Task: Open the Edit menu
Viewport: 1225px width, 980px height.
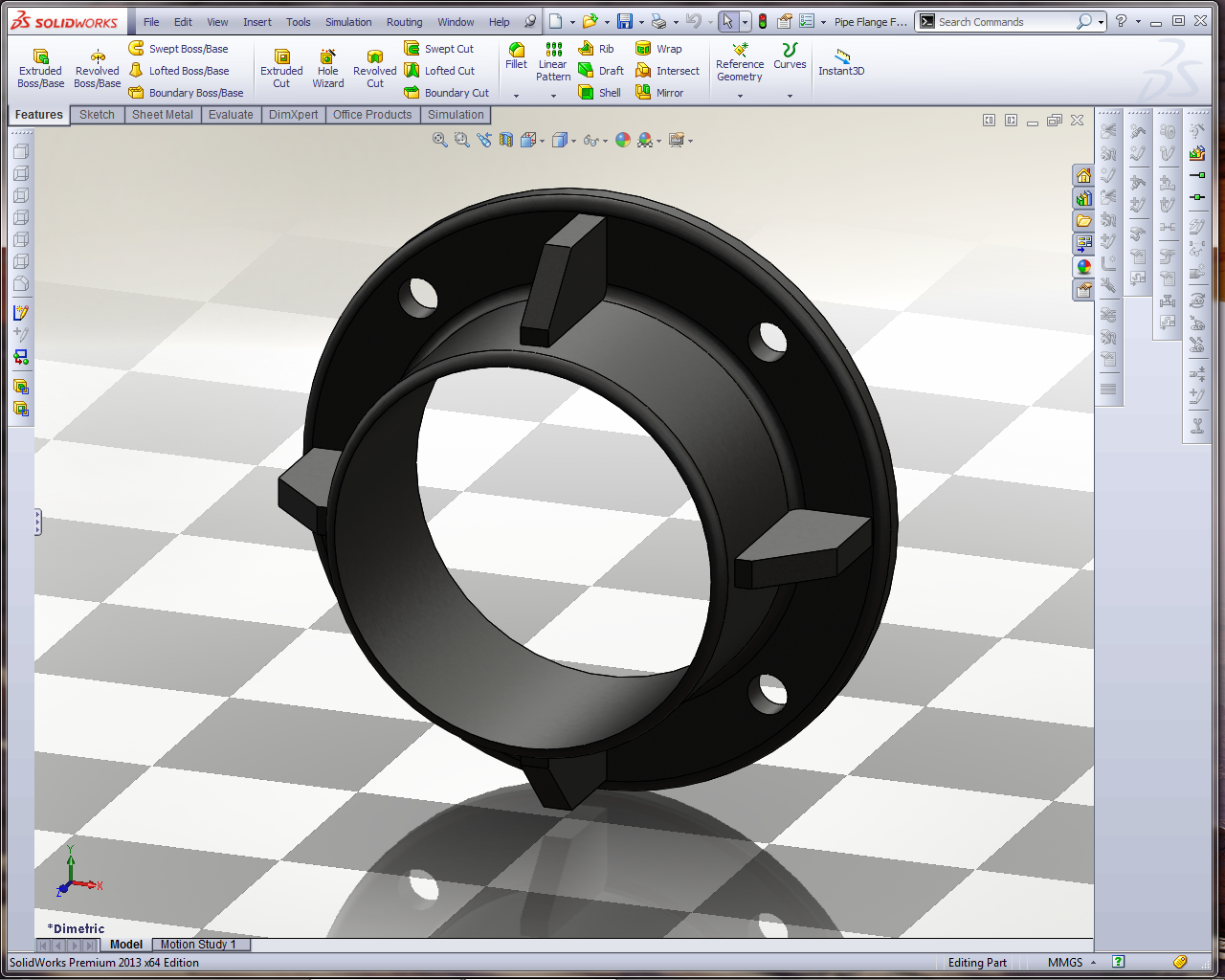Action: click(183, 22)
